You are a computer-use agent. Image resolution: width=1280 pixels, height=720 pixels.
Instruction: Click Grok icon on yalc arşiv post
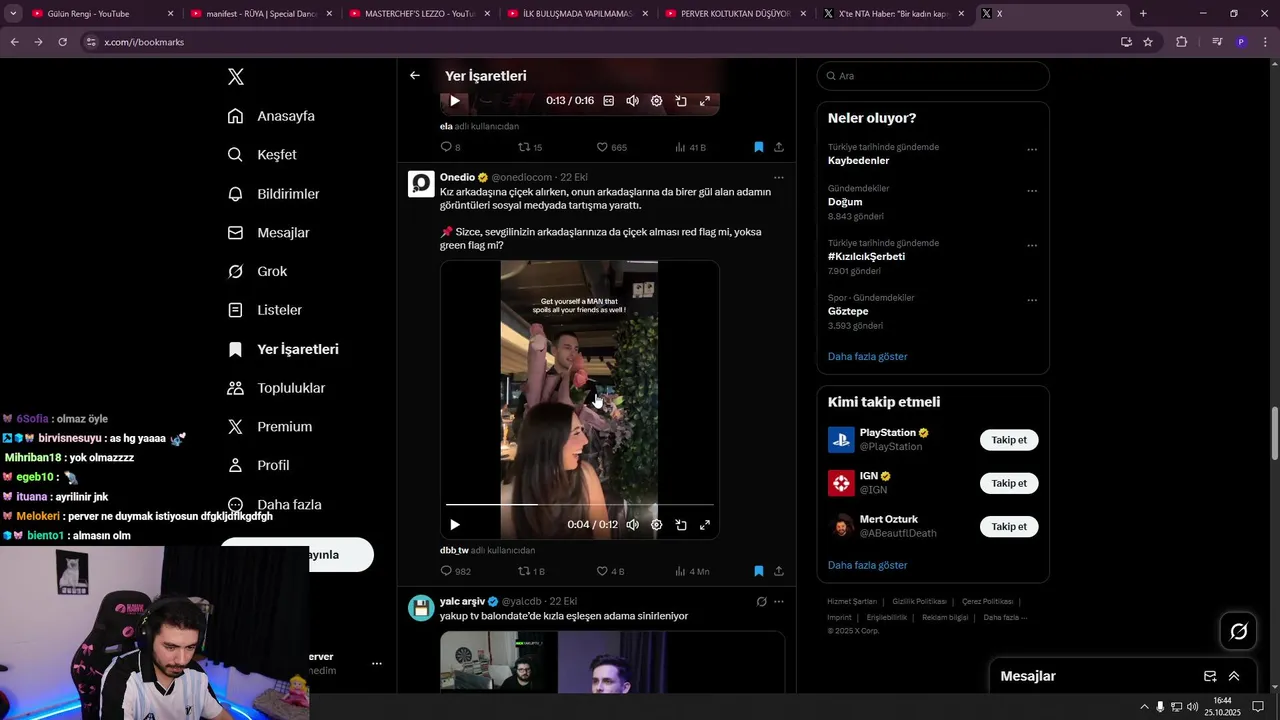coord(761,602)
